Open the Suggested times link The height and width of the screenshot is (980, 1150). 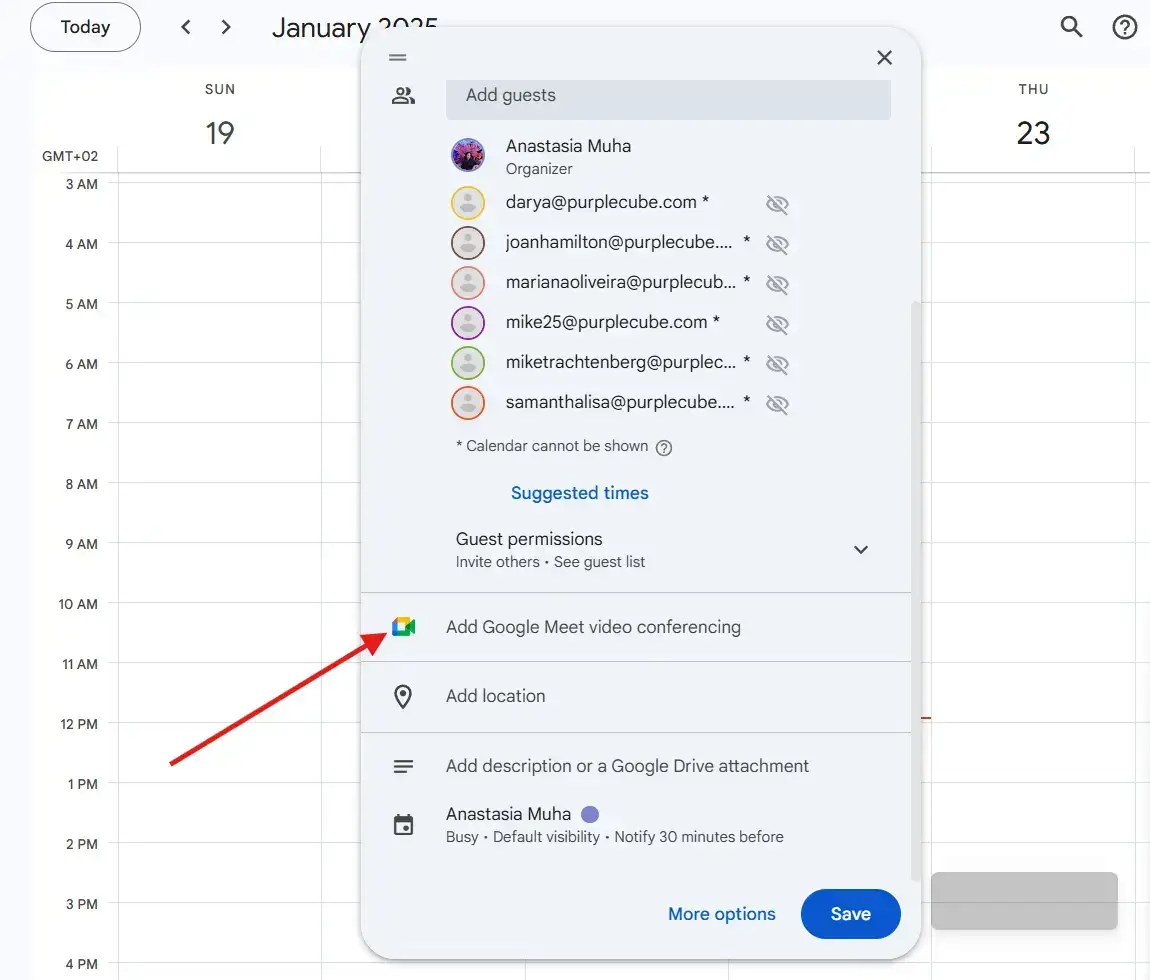579,493
